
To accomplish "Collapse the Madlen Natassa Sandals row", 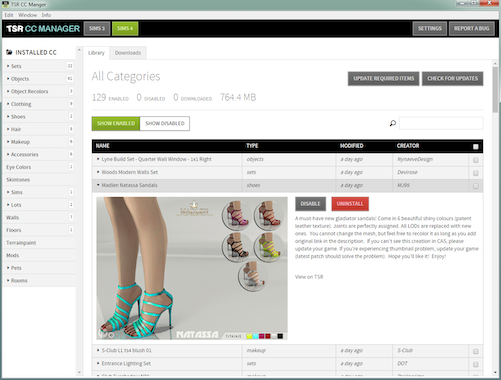I will click(98, 185).
